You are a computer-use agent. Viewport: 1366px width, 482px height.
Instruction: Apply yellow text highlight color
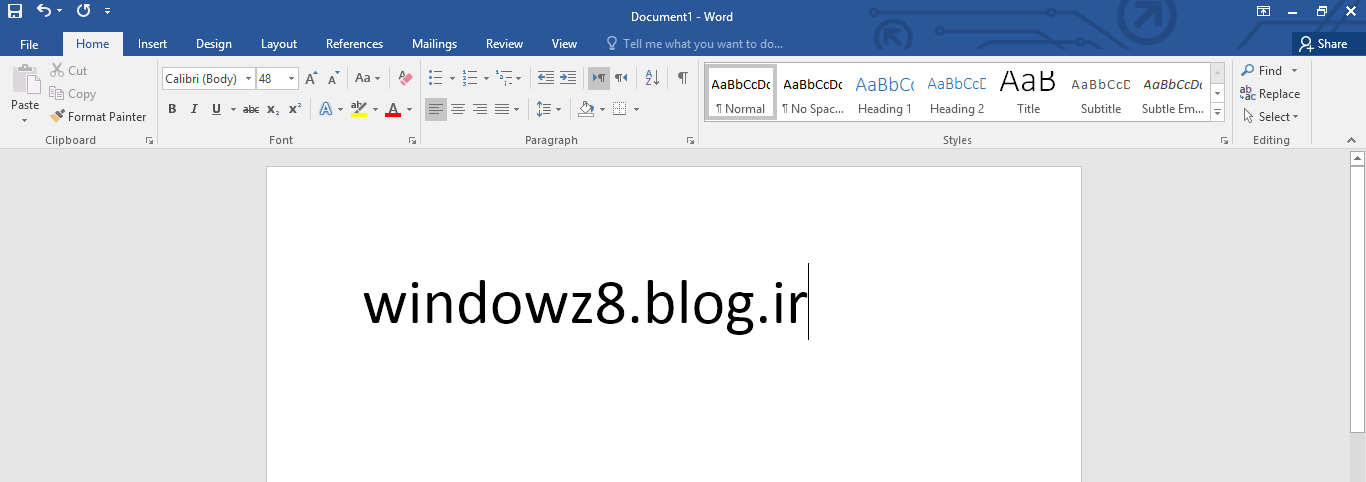(359, 109)
